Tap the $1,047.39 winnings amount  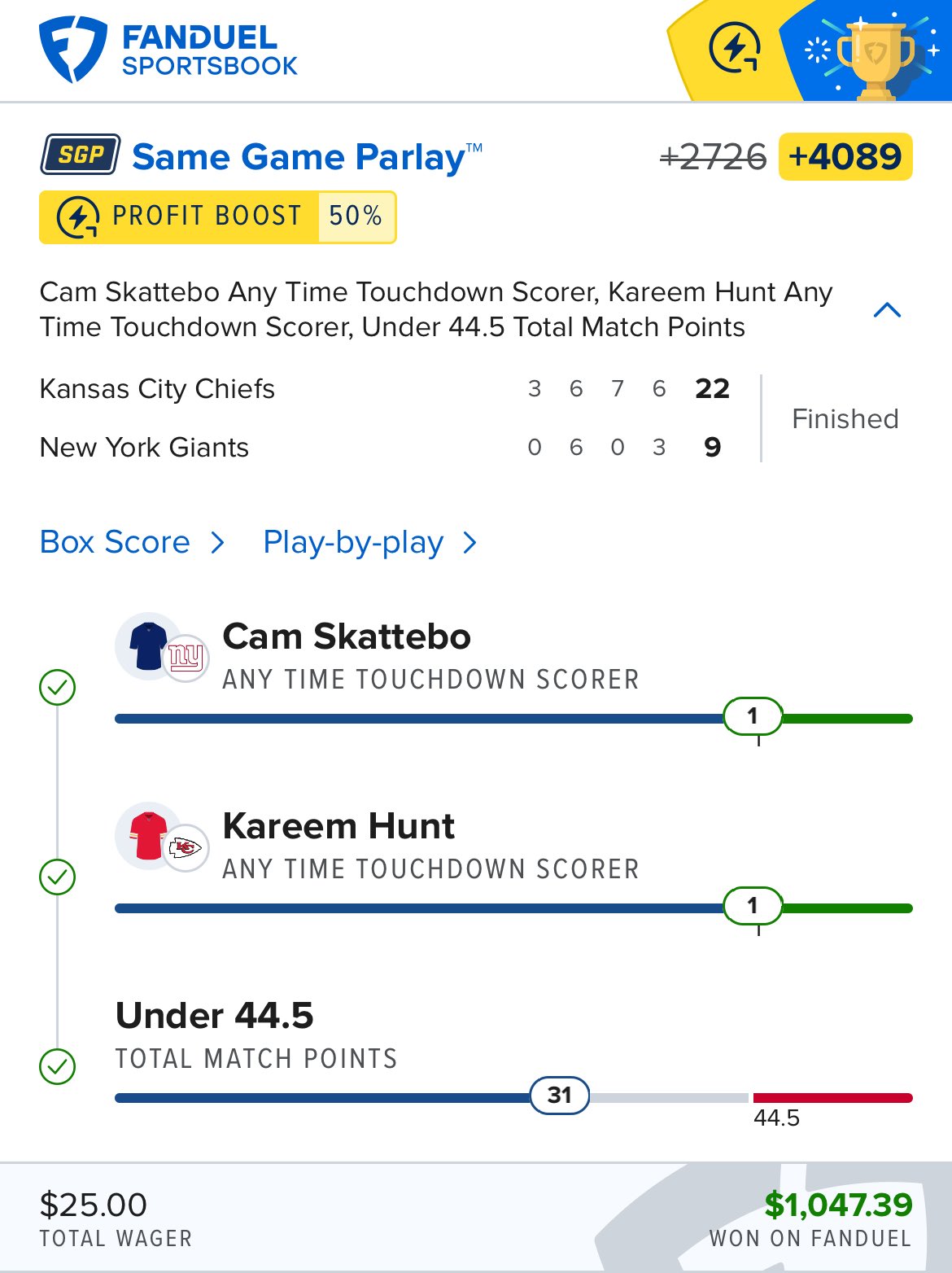click(838, 1205)
